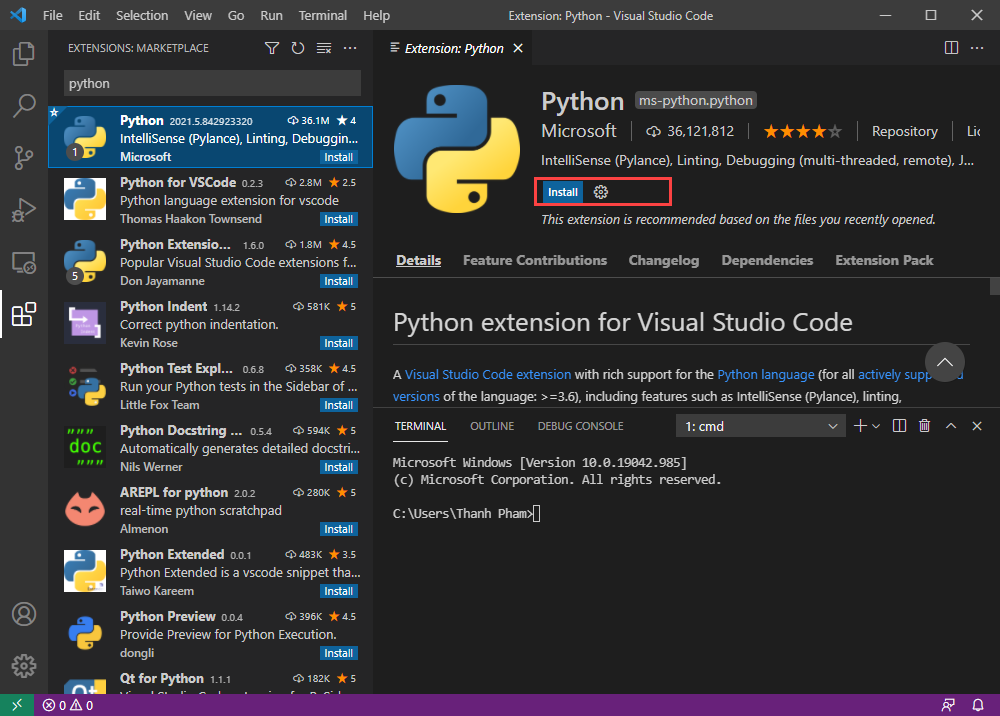The image size is (1000, 716).
Task: Install Python Docstring extension
Action: [x=339, y=467]
